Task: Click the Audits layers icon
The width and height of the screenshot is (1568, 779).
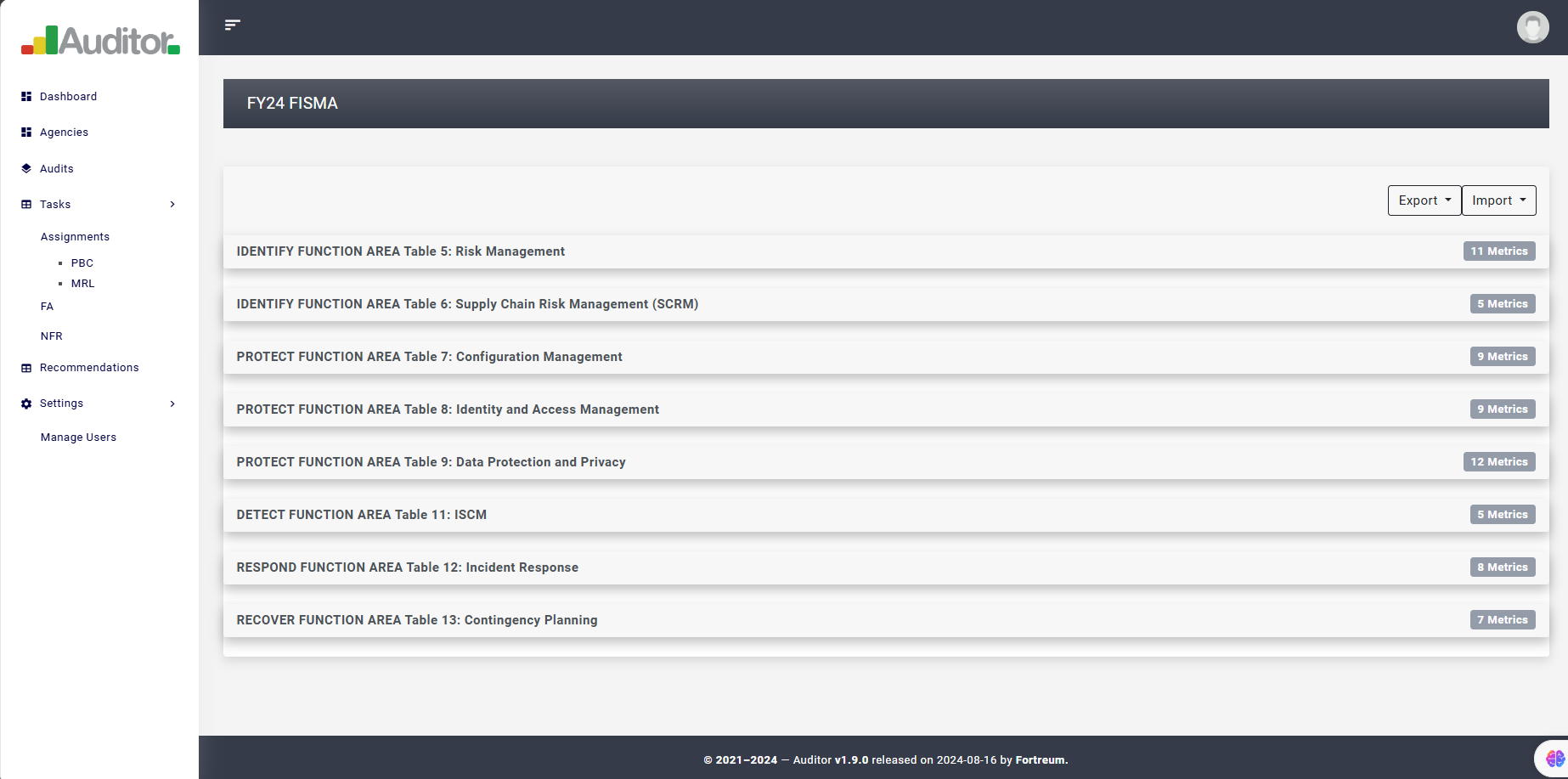Action: tap(26, 169)
